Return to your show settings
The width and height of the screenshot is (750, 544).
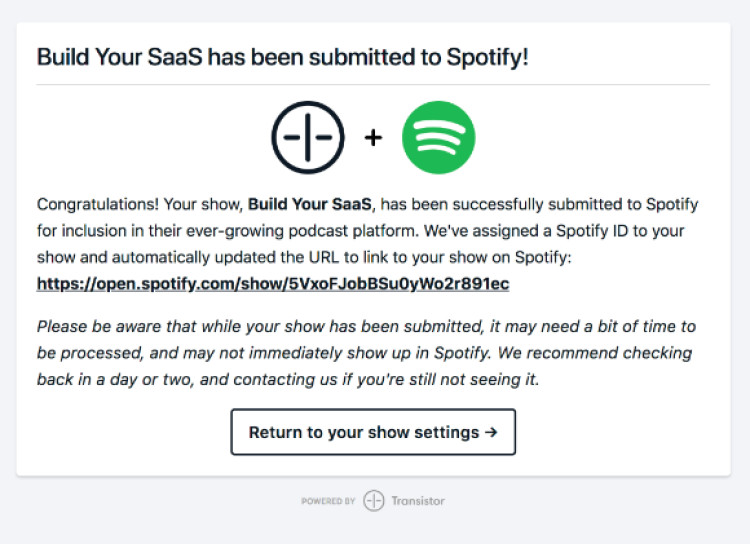pyautogui.click(x=373, y=432)
